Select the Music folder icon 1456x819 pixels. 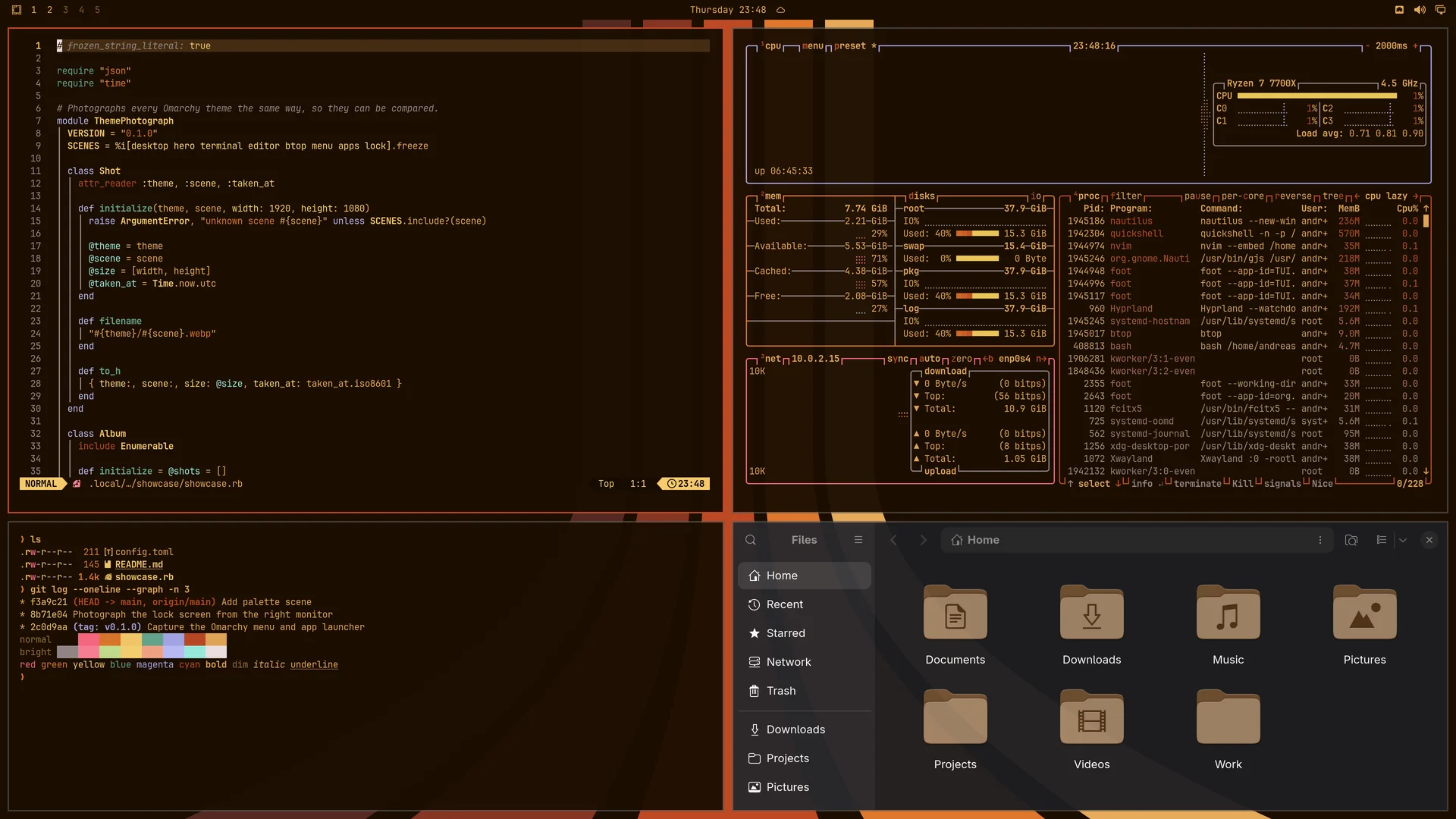pyautogui.click(x=1228, y=613)
